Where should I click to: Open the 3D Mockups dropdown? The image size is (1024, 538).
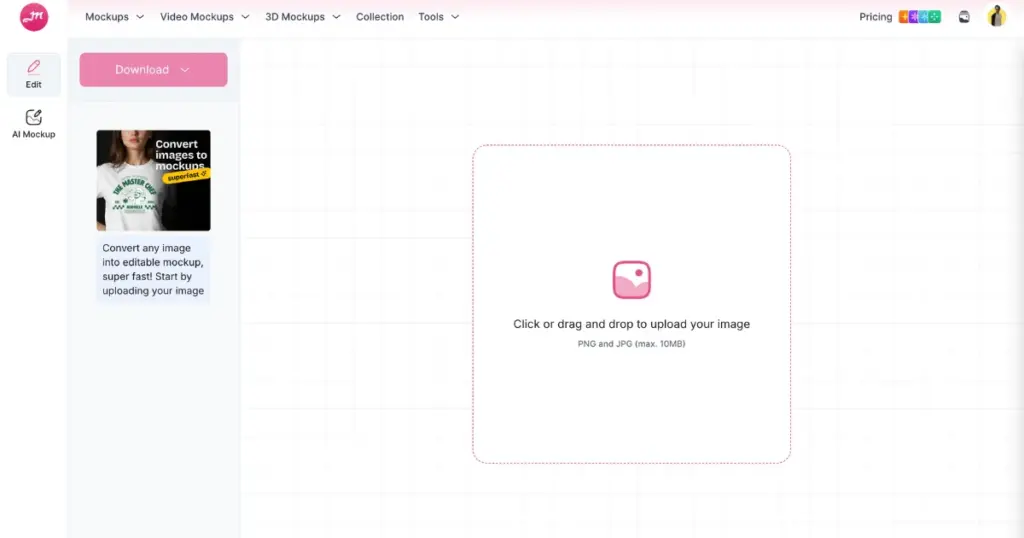click(302, 17)
